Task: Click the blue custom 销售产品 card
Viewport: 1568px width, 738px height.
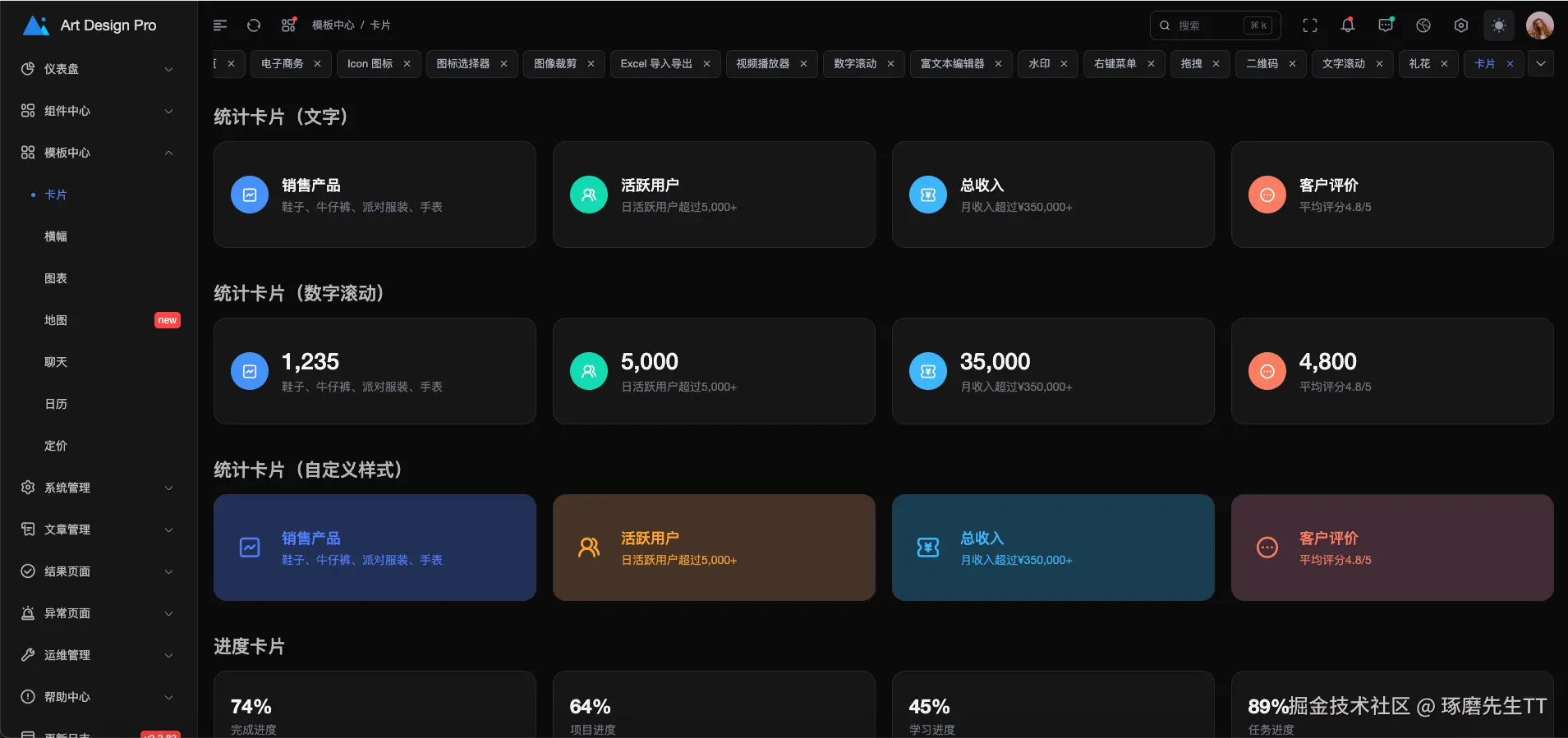Action: (x=375, y=548)
